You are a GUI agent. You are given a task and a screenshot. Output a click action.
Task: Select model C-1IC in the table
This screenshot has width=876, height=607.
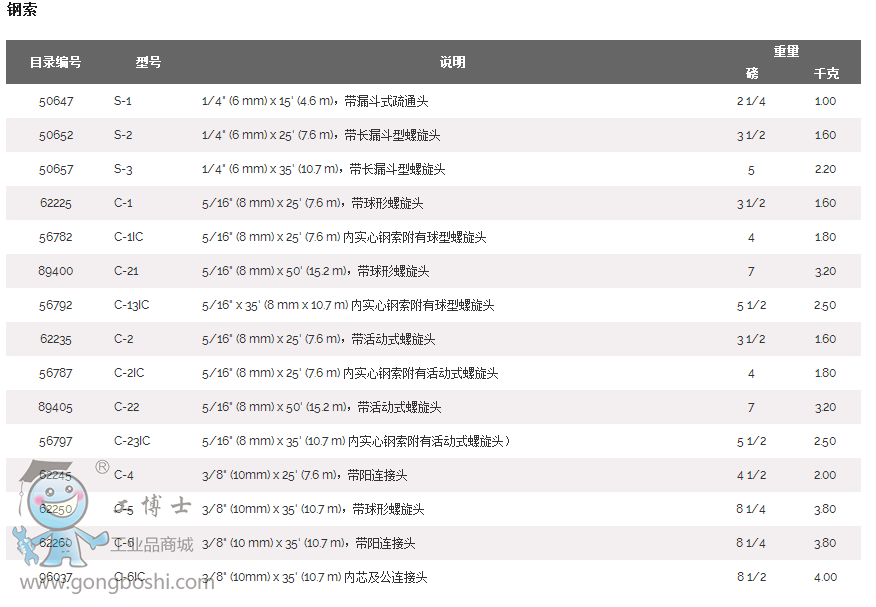[x=128, y=237]
